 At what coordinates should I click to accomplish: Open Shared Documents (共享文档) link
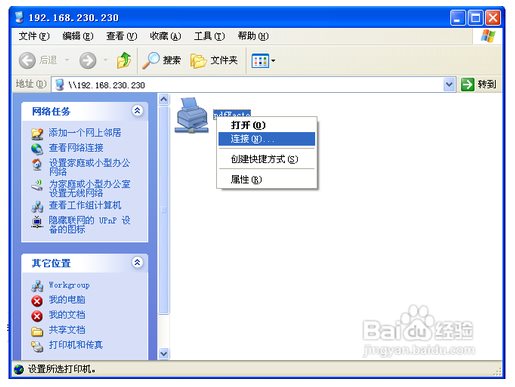[x=67, y=330]
